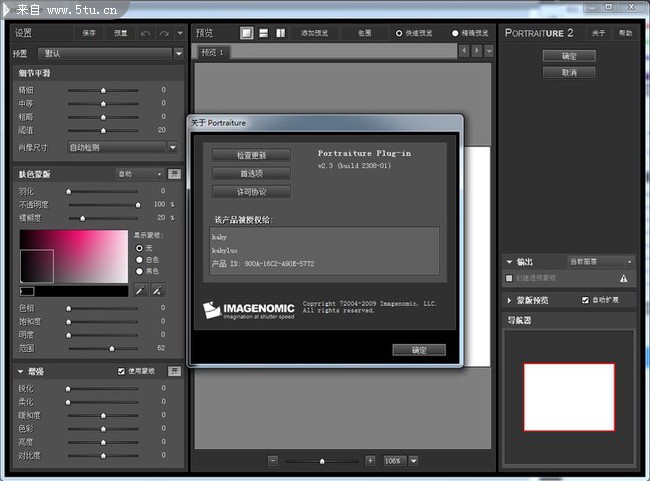Click the zoom in plus button
650x481 pixels.
(x=370, y=461)
